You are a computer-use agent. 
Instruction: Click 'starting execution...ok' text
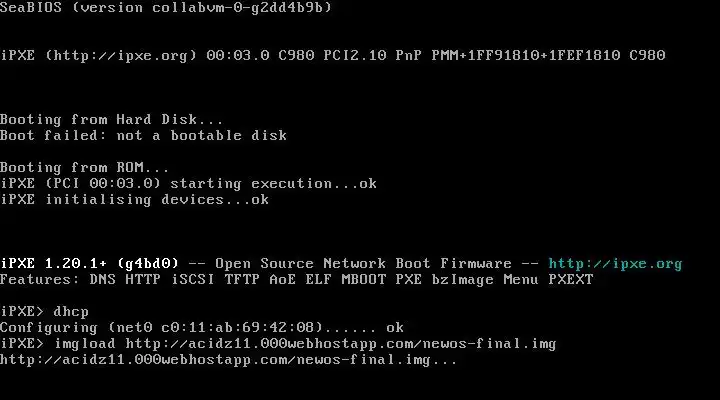[273, 183]
